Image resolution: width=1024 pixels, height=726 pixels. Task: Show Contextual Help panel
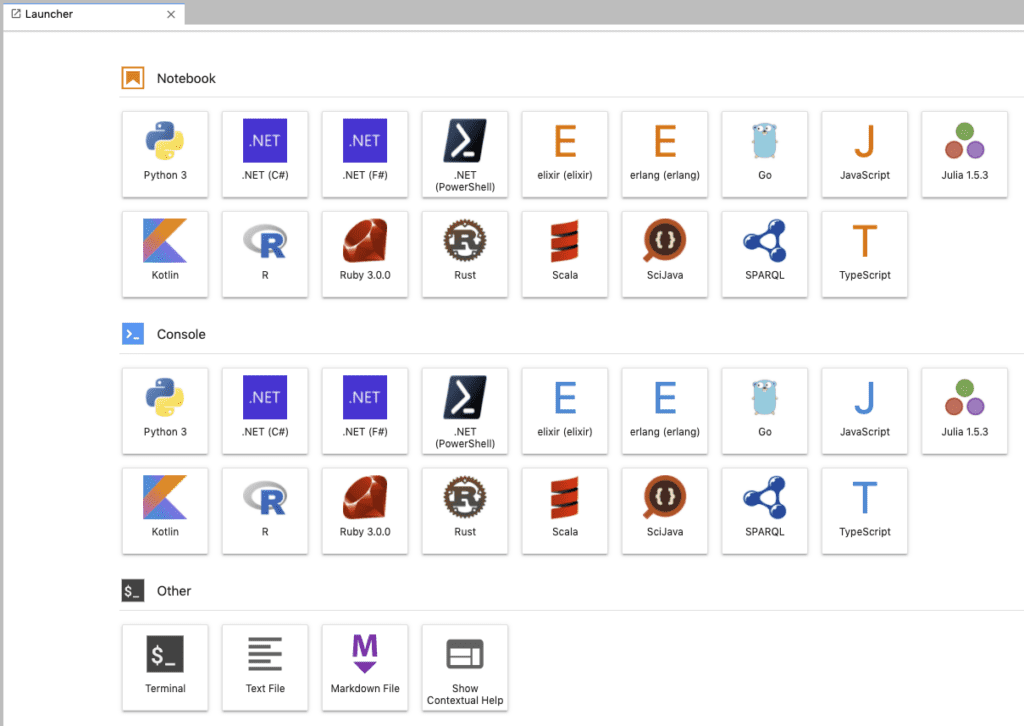[465, 667]
